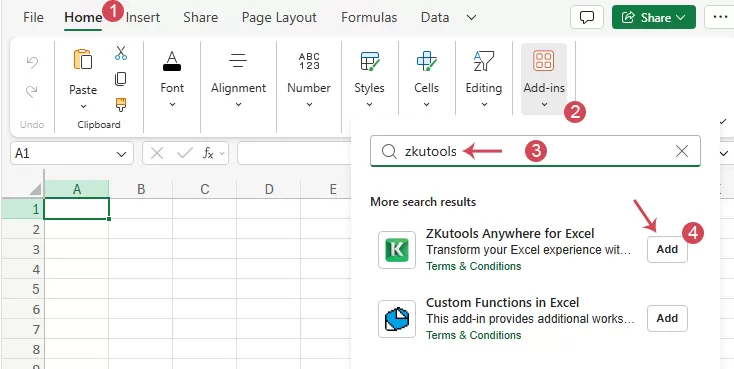Select column B header
734x369 pixels.
141,189
